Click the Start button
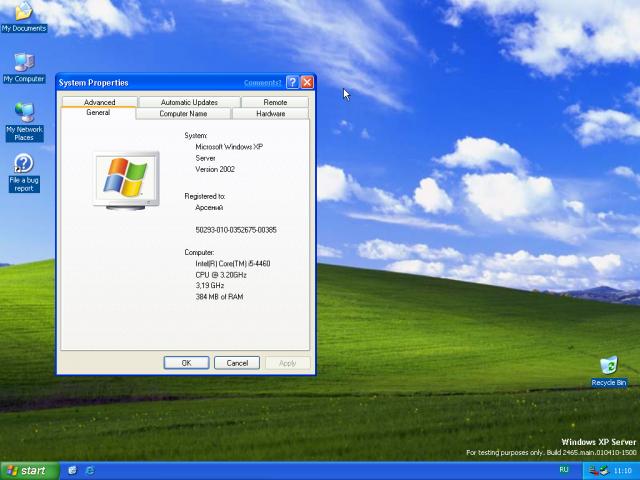 29,471
